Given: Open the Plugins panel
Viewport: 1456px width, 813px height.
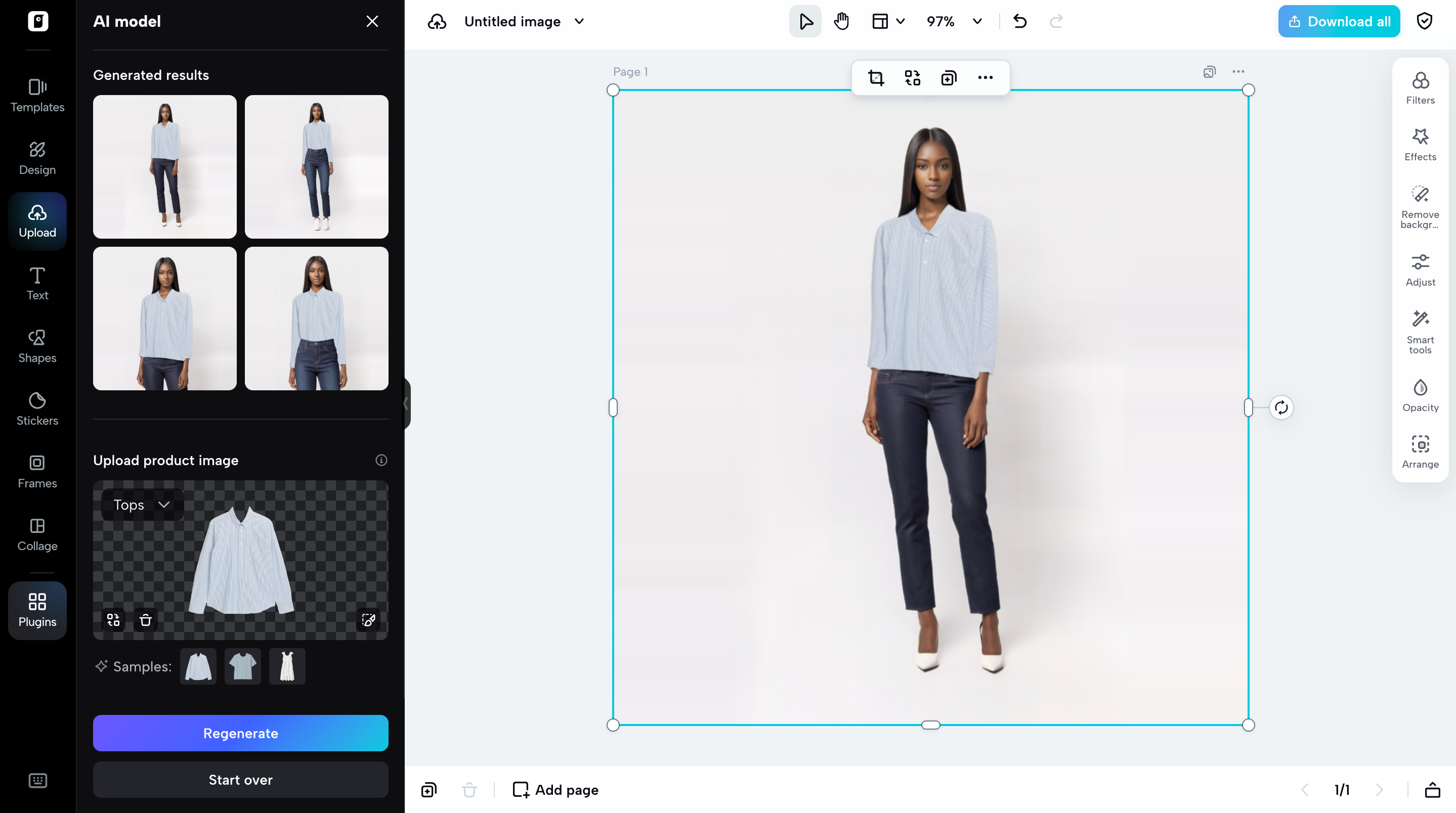Looking at the screenshot, I should click(x=37, y=610).
